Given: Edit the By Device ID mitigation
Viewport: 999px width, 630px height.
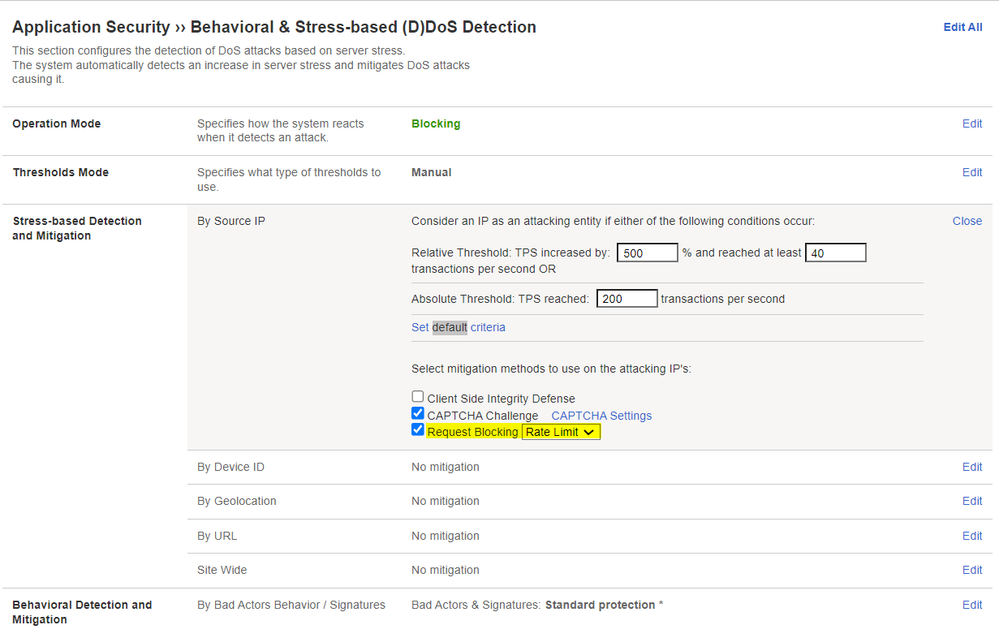Looking at the screenshot, I should (972, 467).
